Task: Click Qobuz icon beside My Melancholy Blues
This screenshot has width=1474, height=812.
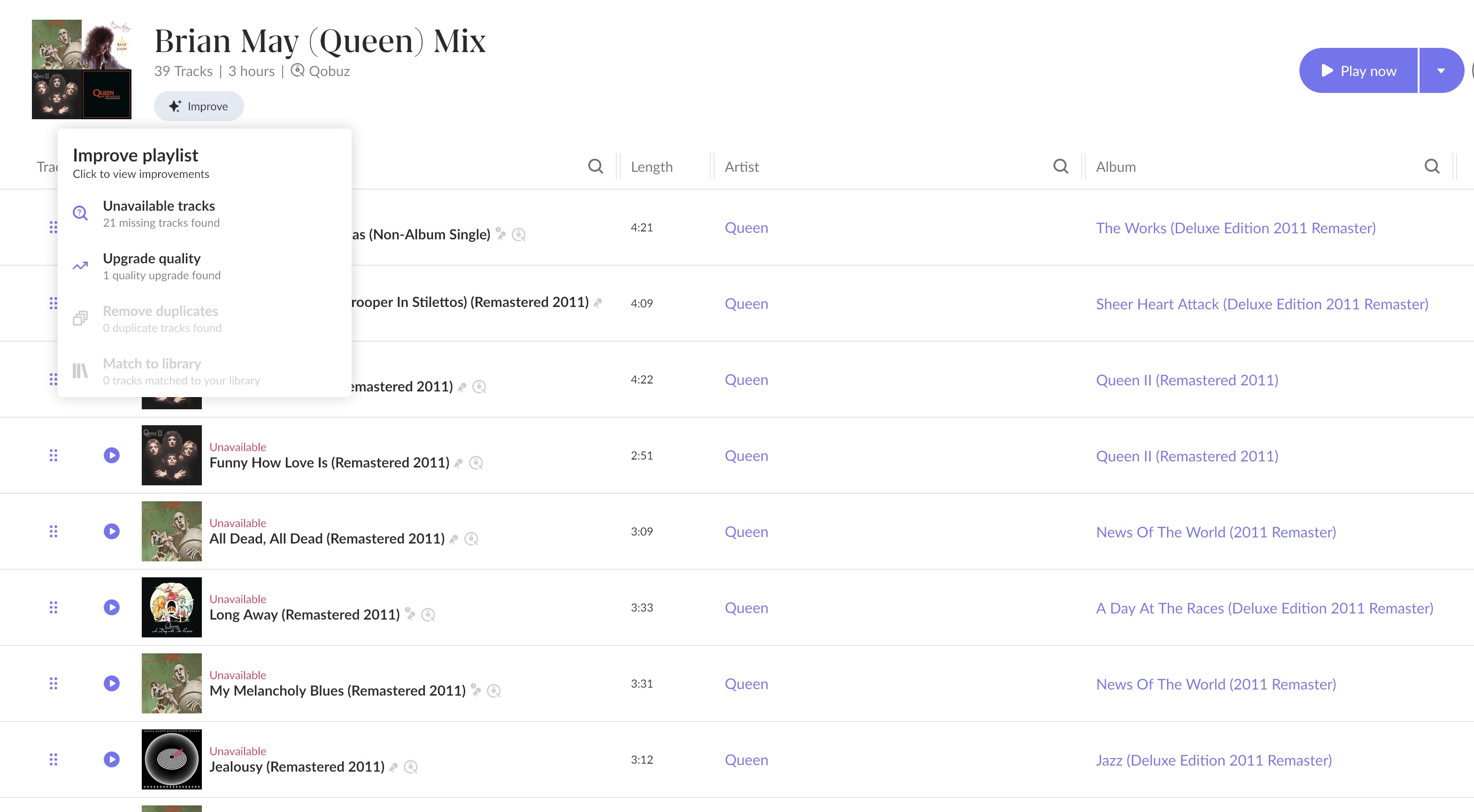Action: coord(494,691)
